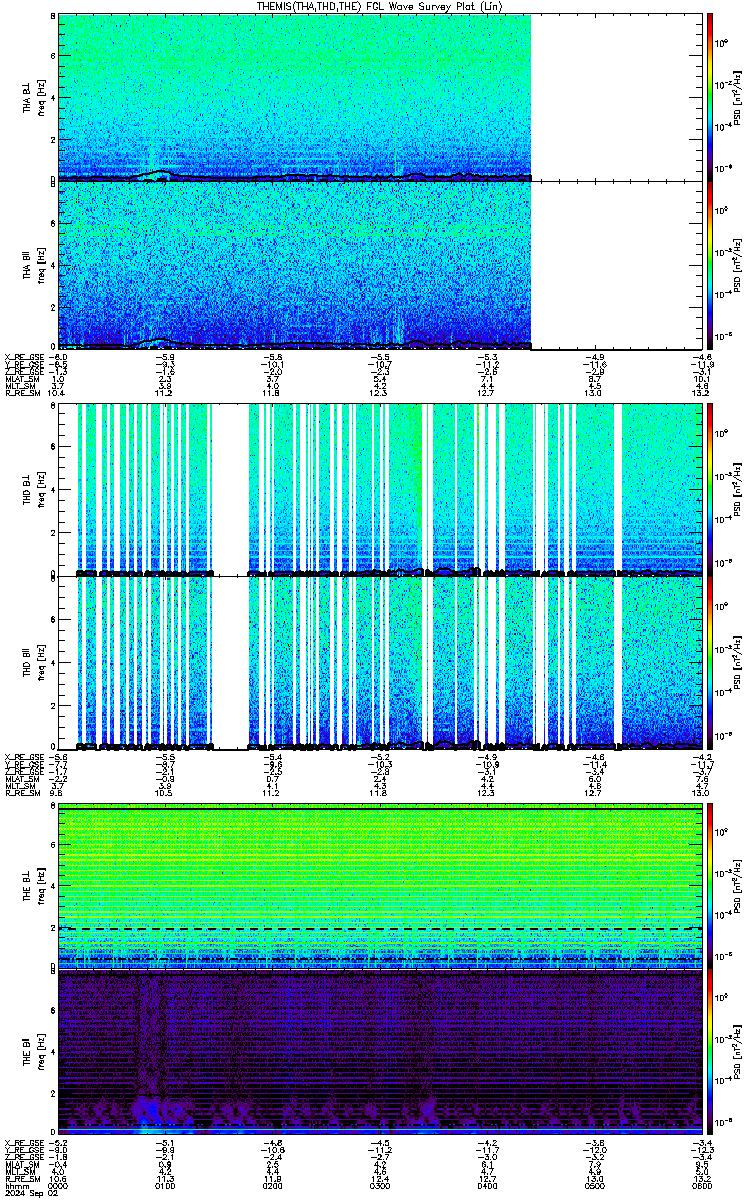Click the THE B-parallel freq [Hz] axis label
Screen dimensions: 750x1200
[x=40, y=1052]
